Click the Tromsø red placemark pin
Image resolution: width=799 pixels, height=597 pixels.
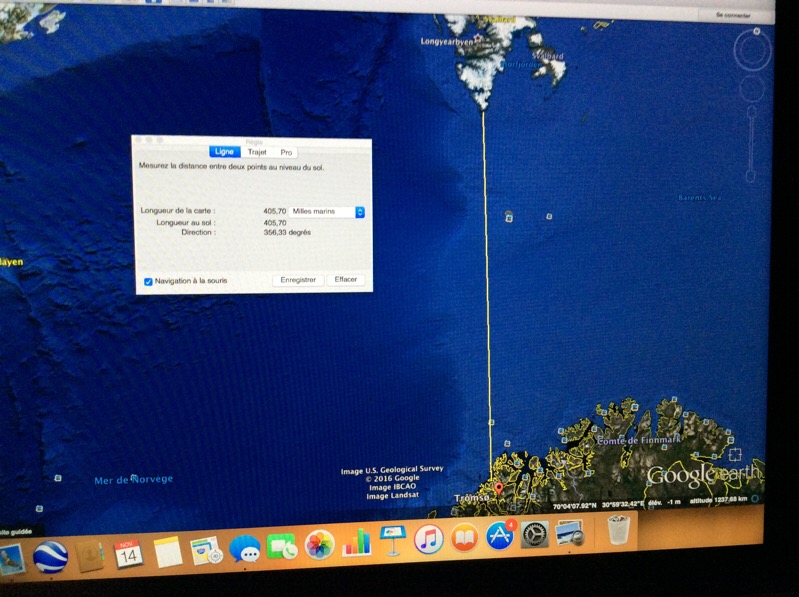[x=499, y=488]
